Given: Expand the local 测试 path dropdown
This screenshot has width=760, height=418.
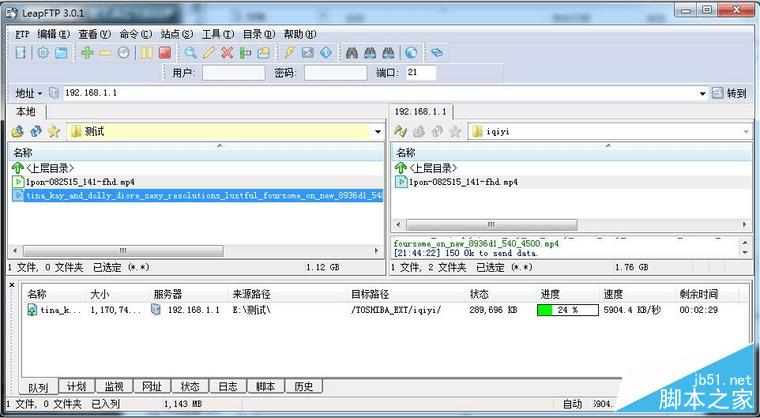Looking at the screenshot, I should pyautogui.click(x=378, y=131).
